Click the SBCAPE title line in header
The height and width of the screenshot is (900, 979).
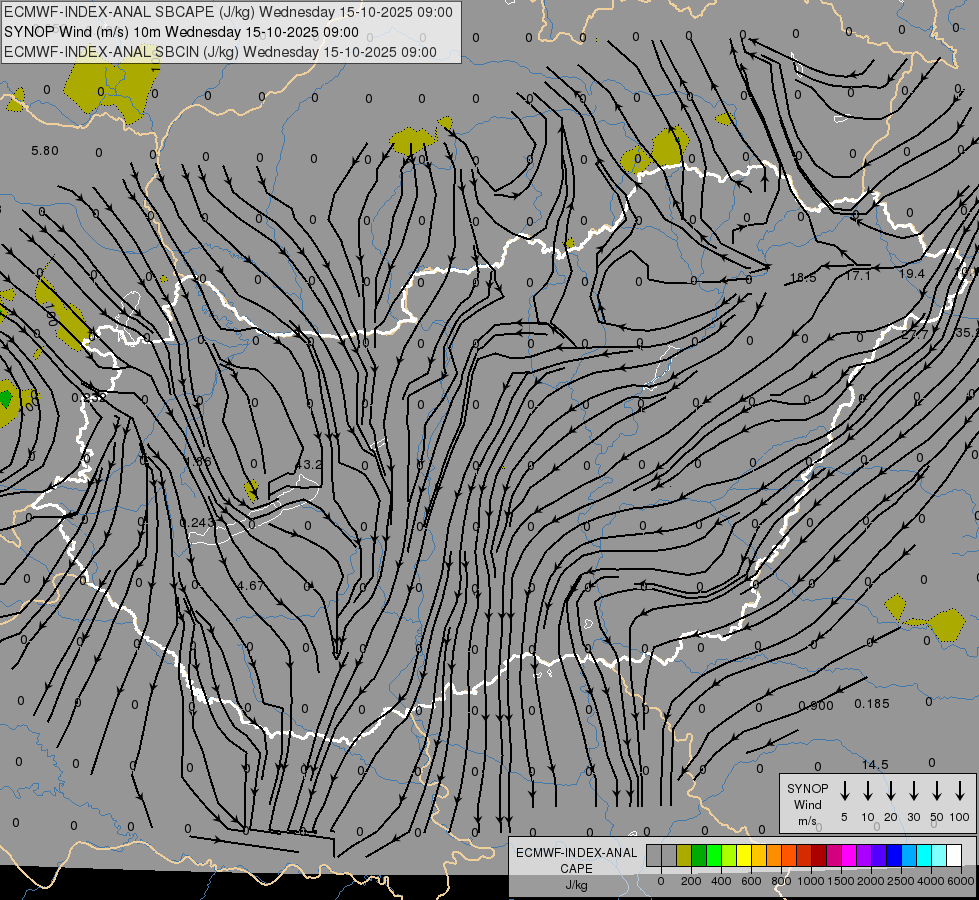(229, 12)
